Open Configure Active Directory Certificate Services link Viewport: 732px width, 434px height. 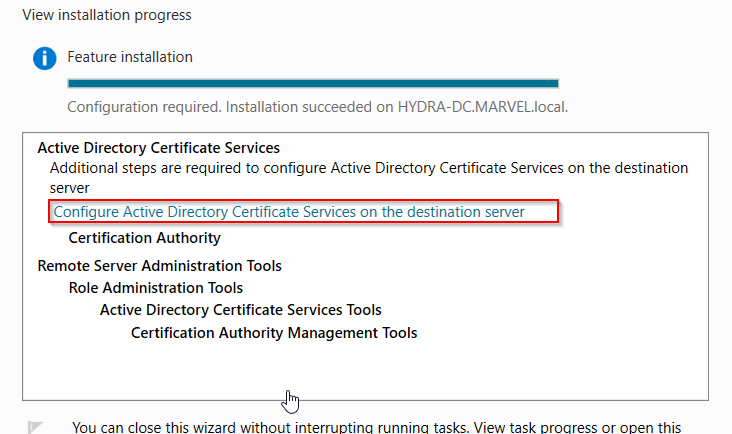coord(289,212)
